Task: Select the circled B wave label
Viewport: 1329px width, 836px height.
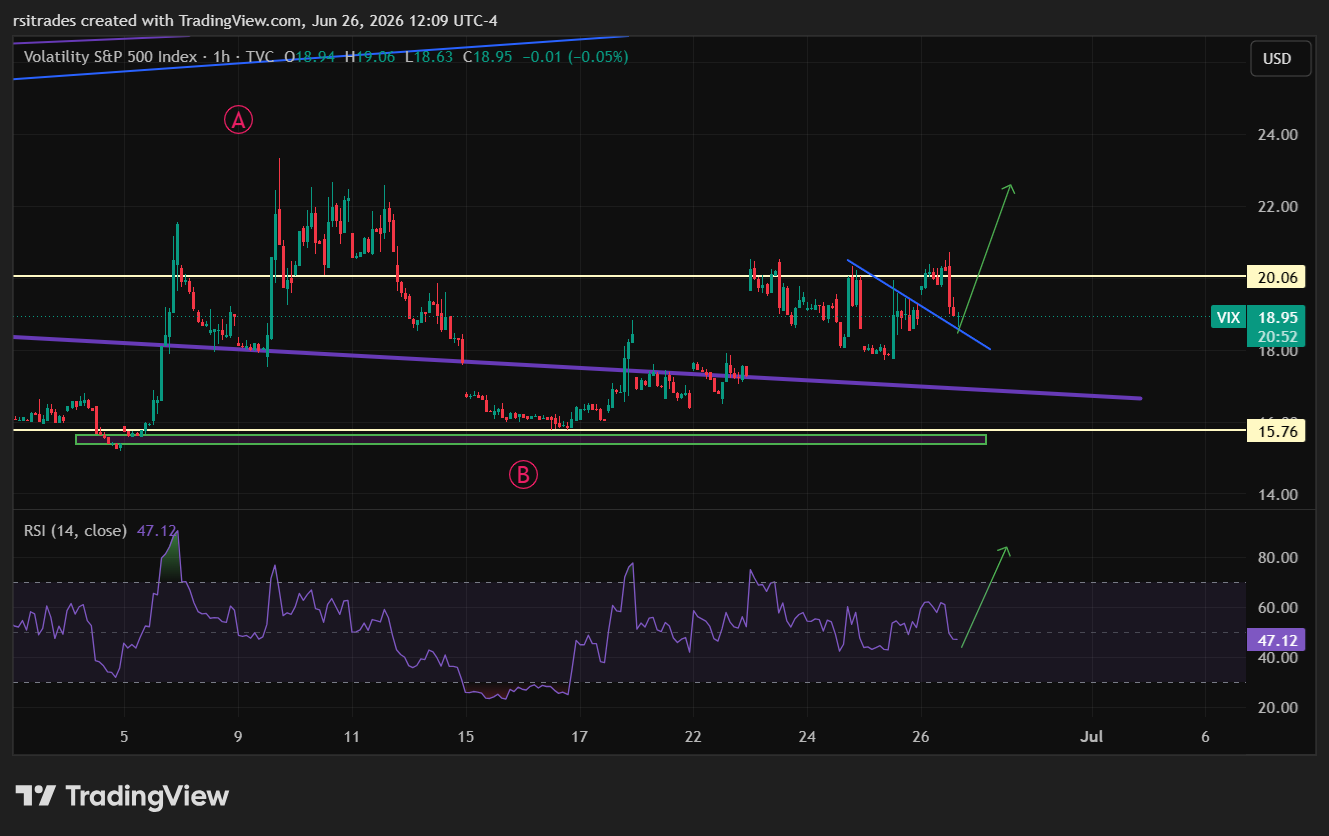Action: coord(523,475)
